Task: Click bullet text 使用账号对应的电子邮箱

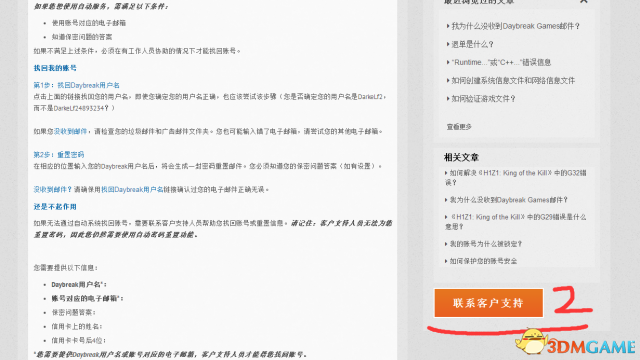Action: tap(89, 23)
